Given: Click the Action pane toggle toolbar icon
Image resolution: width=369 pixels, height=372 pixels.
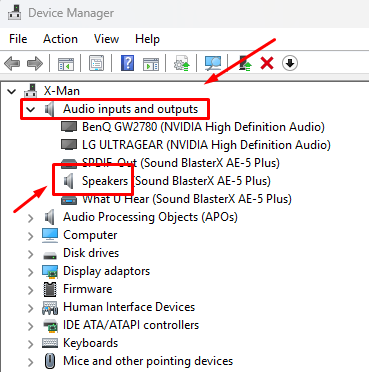Looking at the screenshot, I should [151, 63].
